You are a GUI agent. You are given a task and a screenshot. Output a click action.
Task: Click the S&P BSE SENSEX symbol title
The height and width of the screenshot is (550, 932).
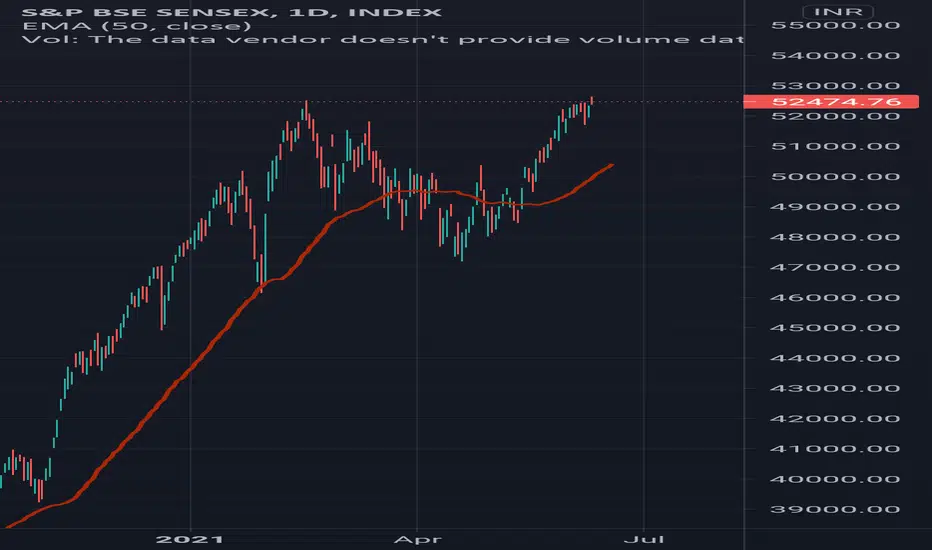[x=151, y=12]
